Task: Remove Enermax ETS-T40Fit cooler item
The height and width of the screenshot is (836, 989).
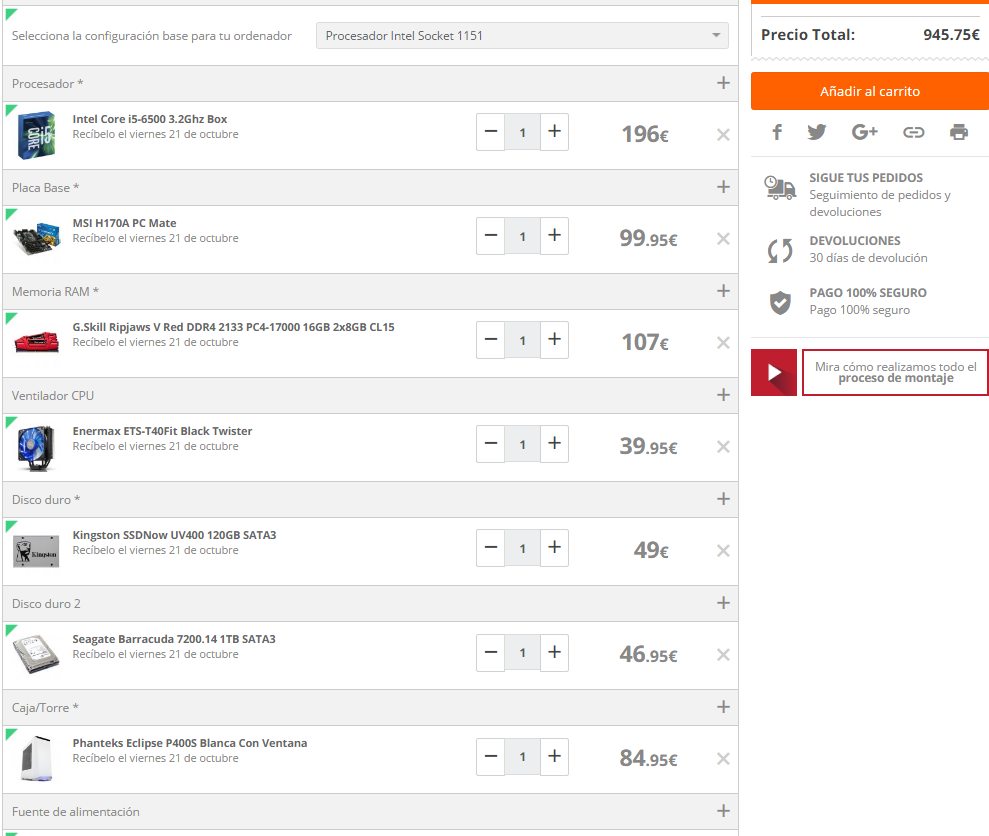Action: pyautogui.click(x=723, y=447)
